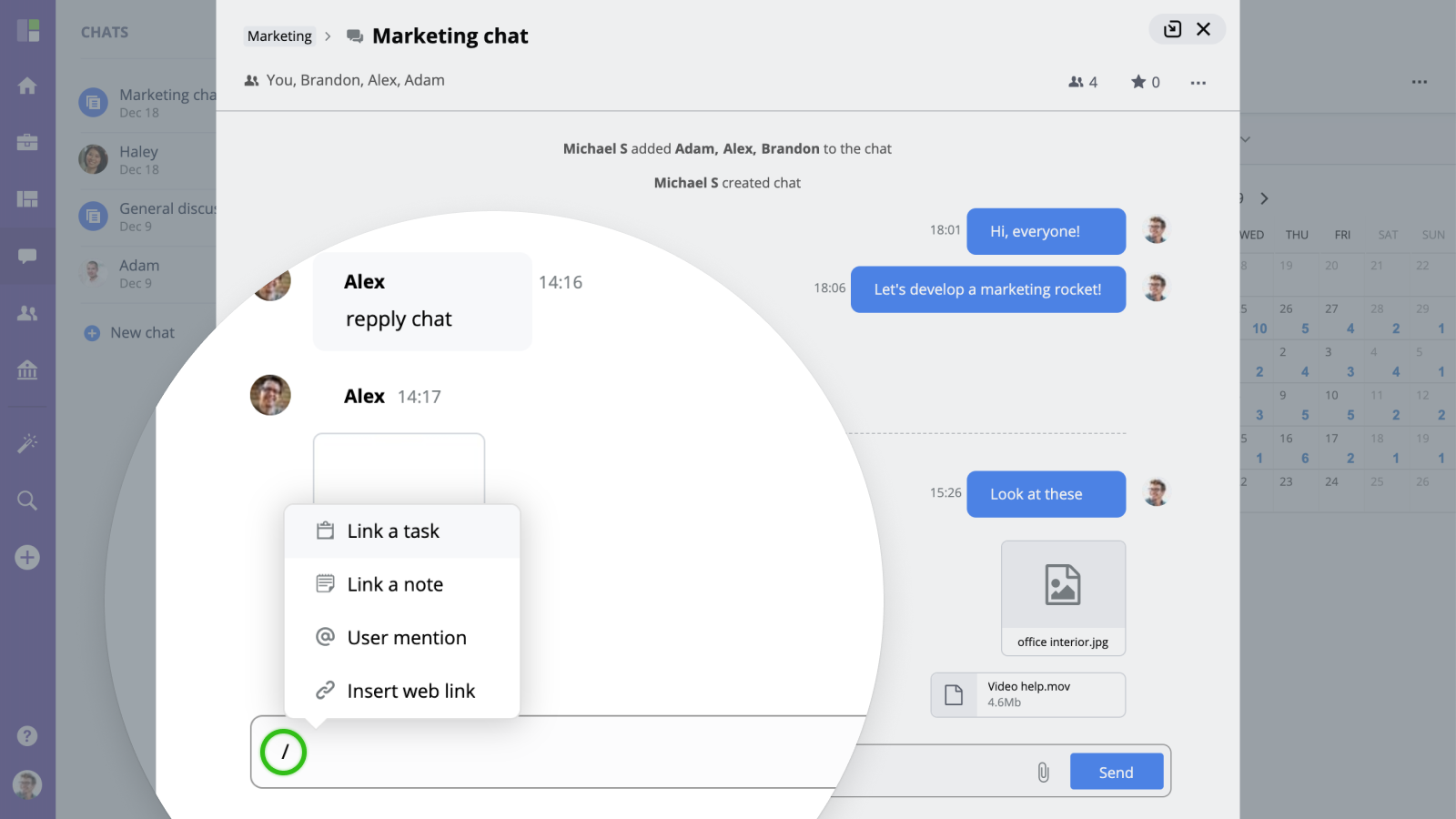Open the General discussion chat

coord(147,217)
